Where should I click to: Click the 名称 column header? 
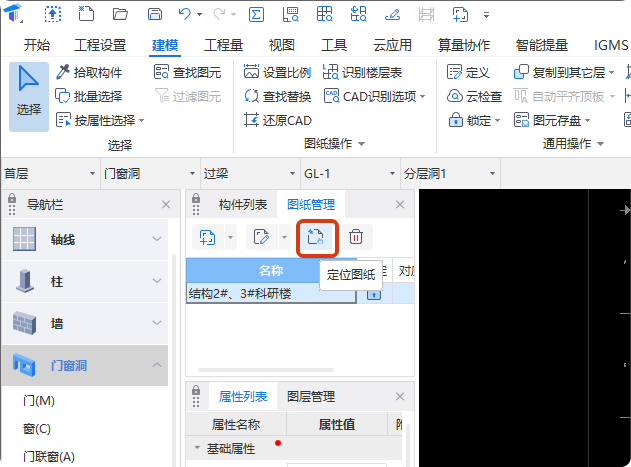271,271
